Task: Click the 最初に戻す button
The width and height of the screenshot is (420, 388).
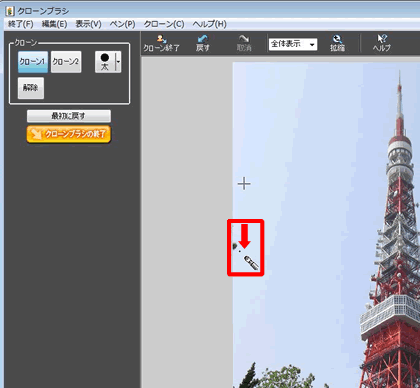Action: [69, 116]
